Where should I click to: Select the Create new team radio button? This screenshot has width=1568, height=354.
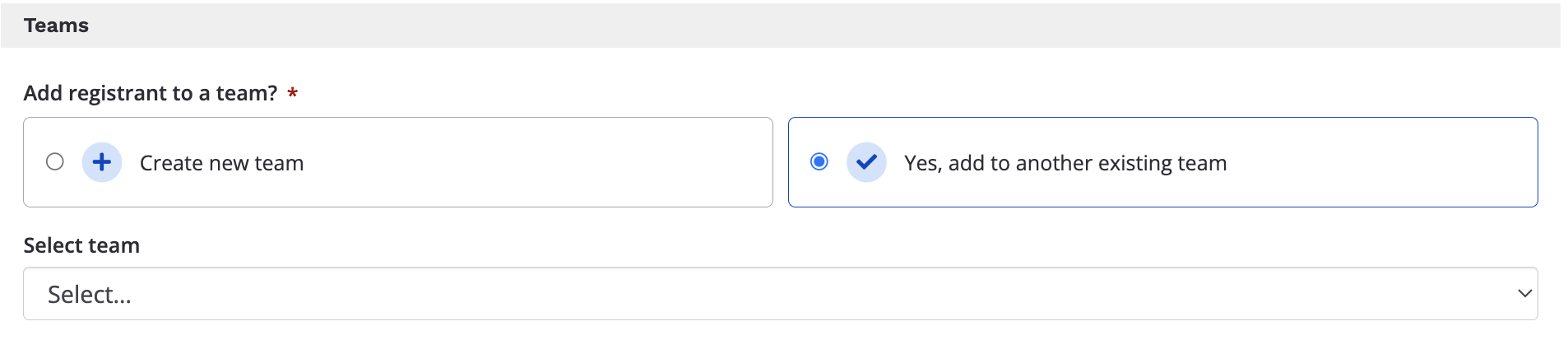(x=55, y=161)
